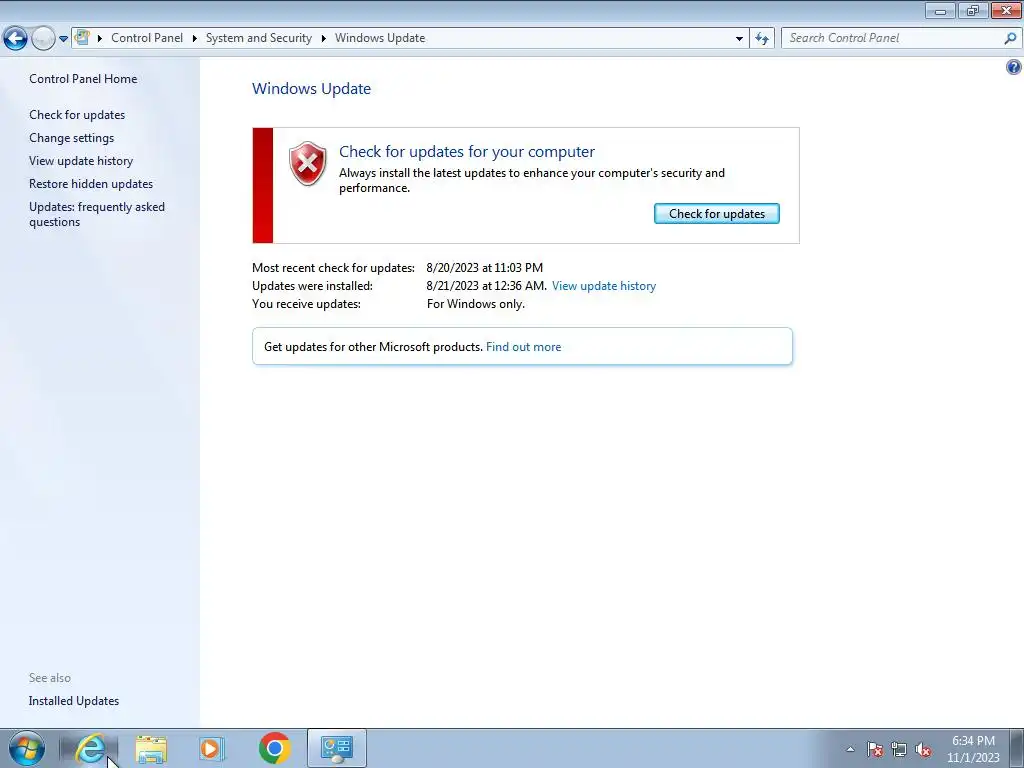Expand arrow before Control Panel breadcrumb
The width and height of the screenshot is (1024, 768).
click(x=100, y=38)
